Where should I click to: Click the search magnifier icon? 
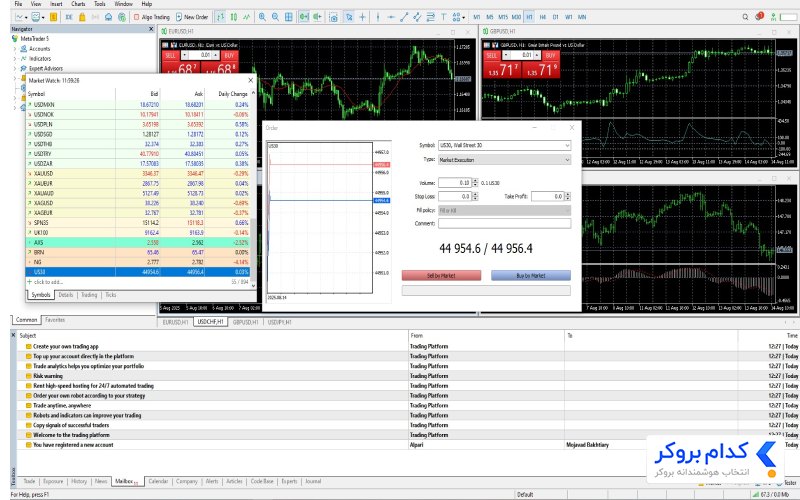point(745,17)
